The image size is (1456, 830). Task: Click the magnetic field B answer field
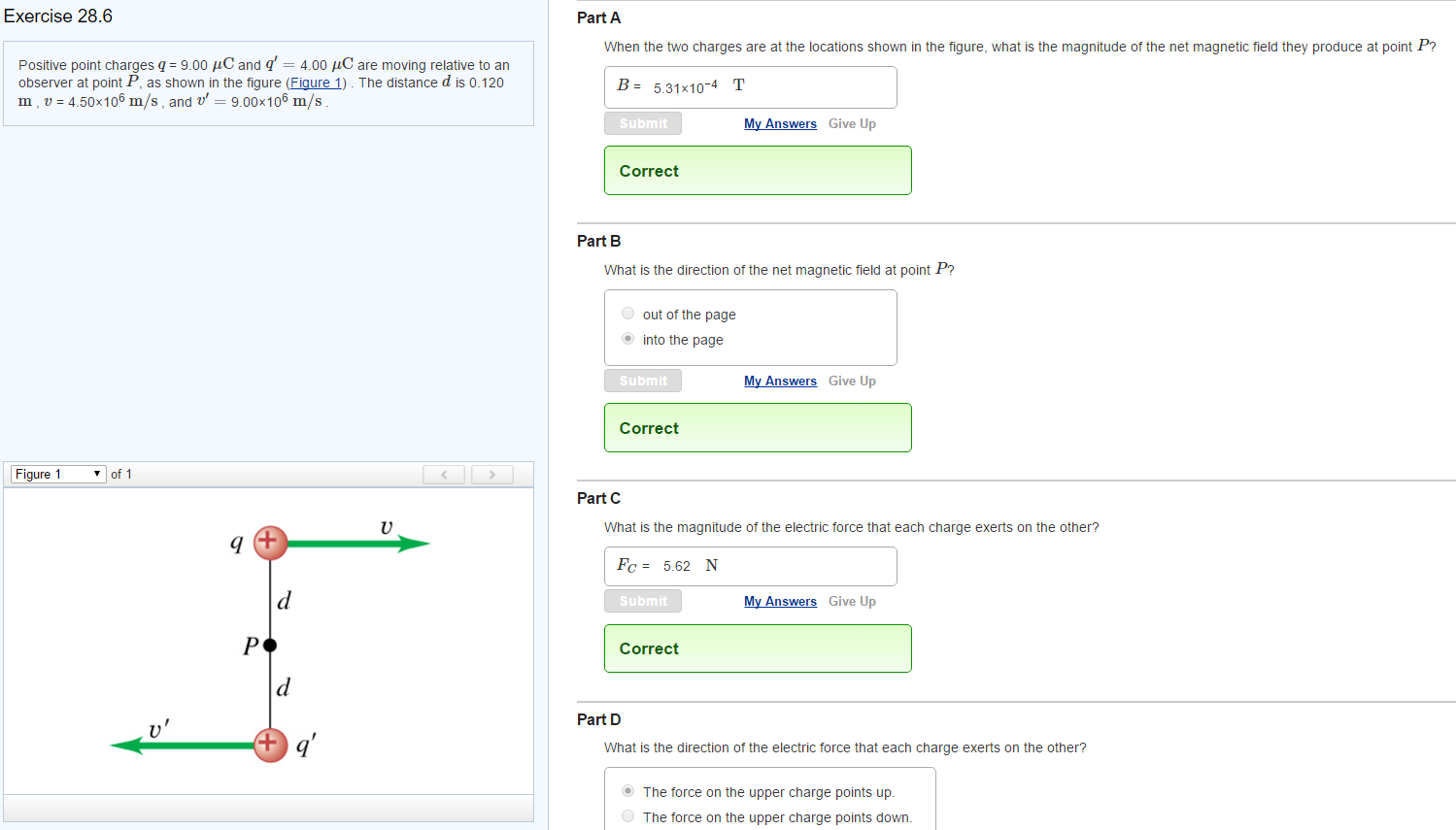point(750,87)
